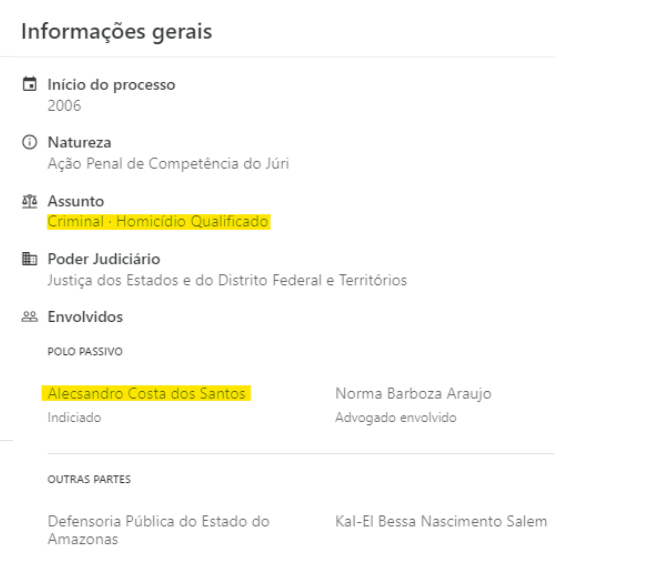Click the 2006 process start year
This screenshot has height=561, width=645.
64,106
